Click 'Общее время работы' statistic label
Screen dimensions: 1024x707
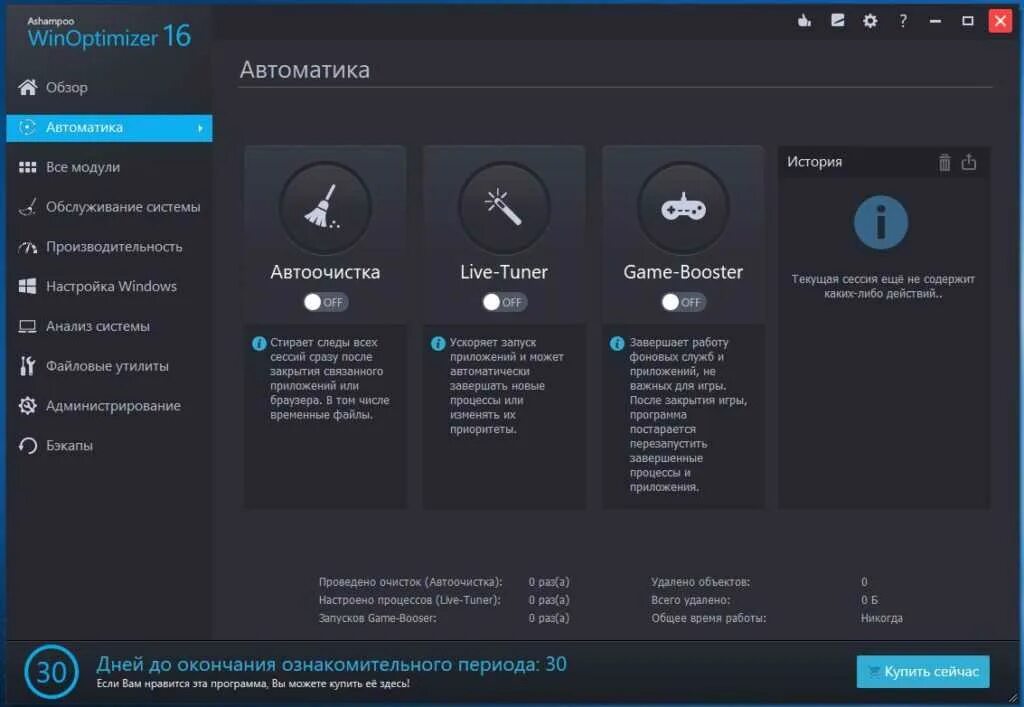pyautogui.click(x=709, y=618)
